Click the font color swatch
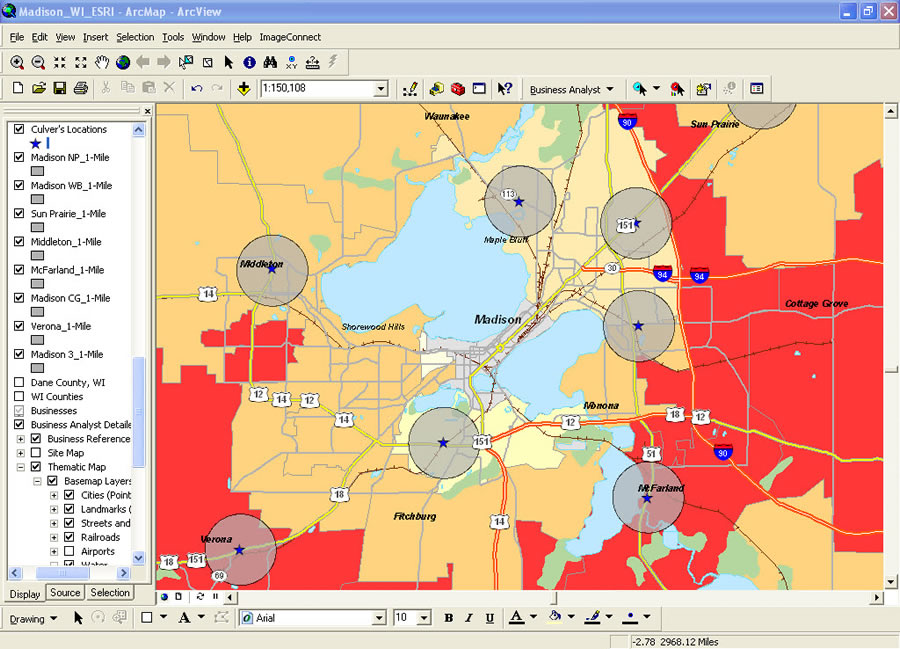 pos(516,618)
